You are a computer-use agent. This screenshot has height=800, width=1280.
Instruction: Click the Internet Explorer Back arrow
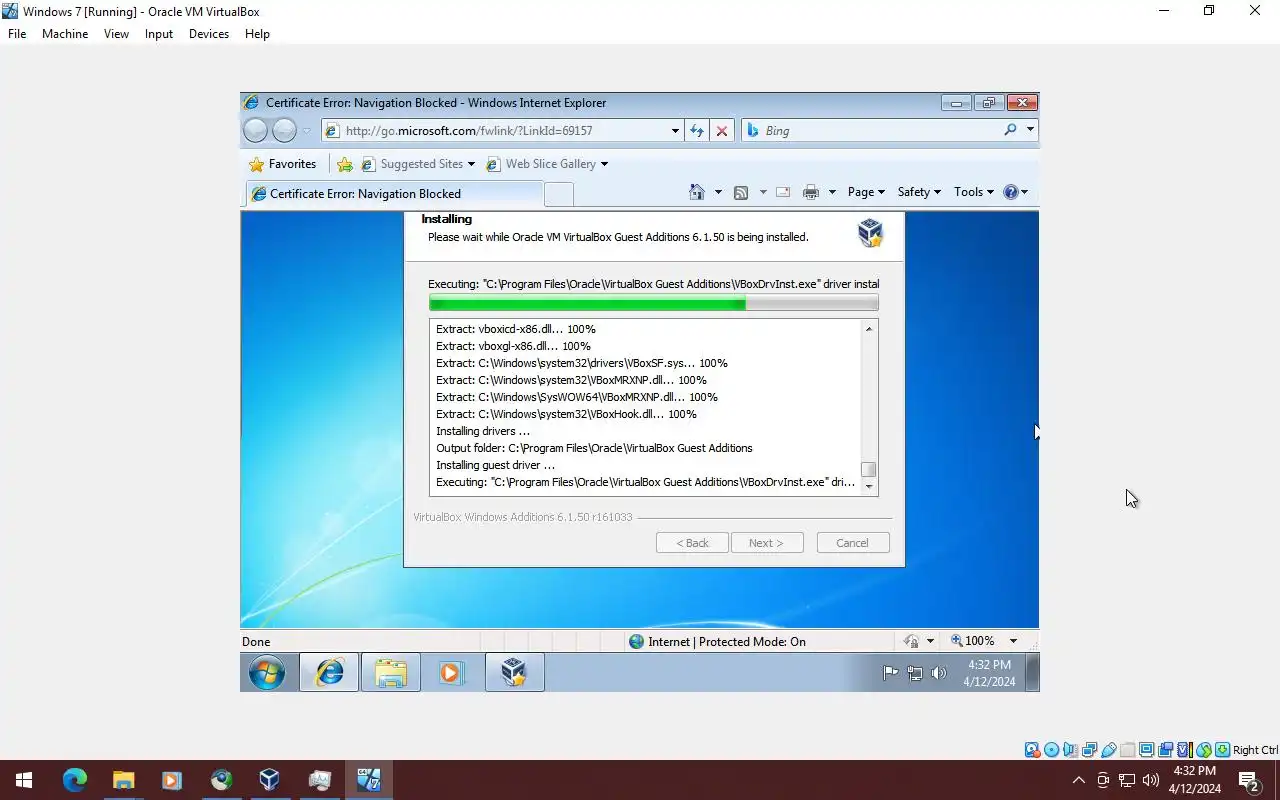[x=256, y=130]
